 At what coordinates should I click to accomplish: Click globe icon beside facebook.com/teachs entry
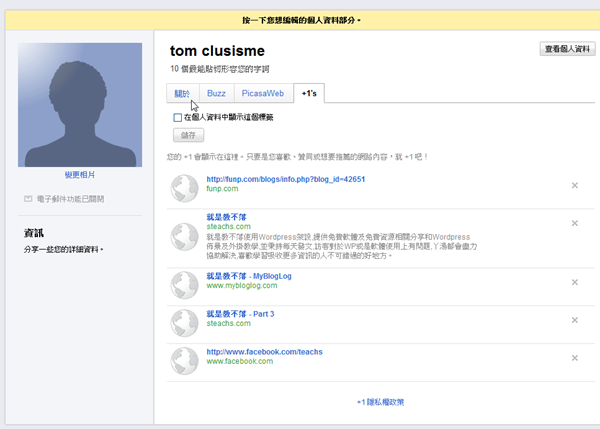tap(184, 361)
